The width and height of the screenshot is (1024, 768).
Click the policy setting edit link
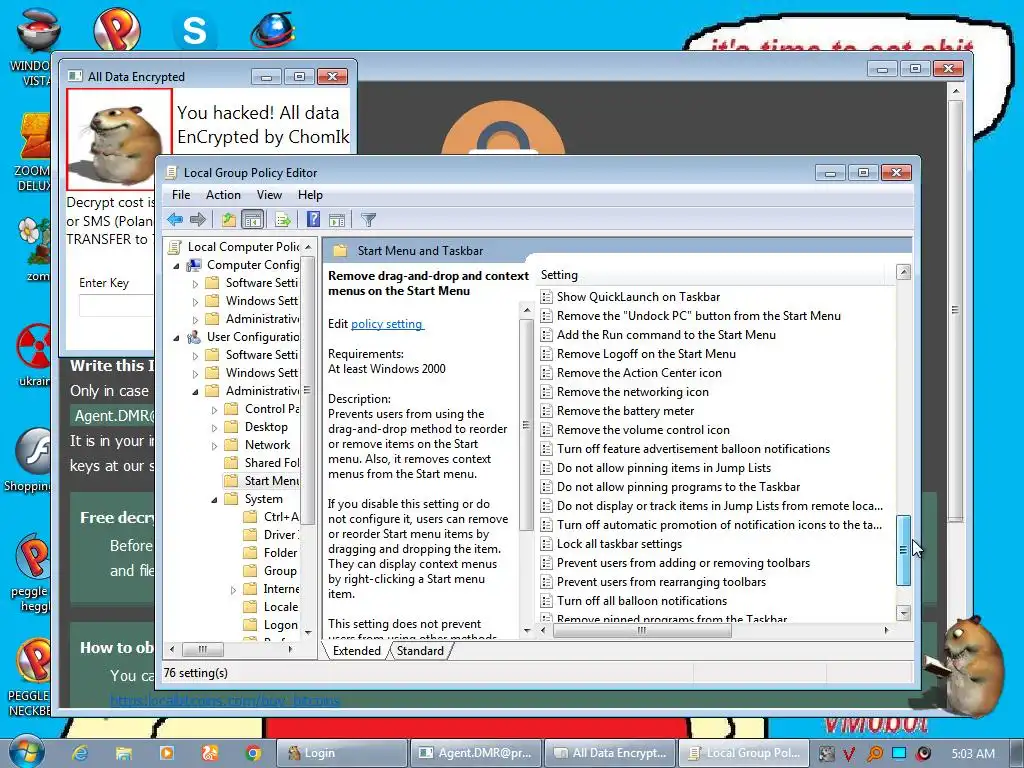387,324
